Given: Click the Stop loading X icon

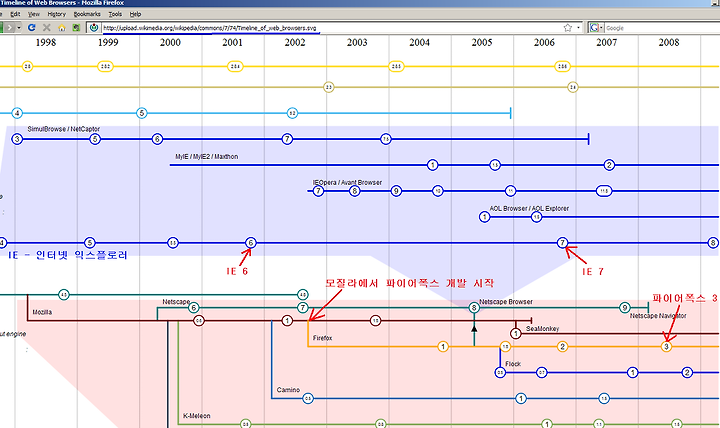Looking at the screenshot, I should (x=46, y=28).
